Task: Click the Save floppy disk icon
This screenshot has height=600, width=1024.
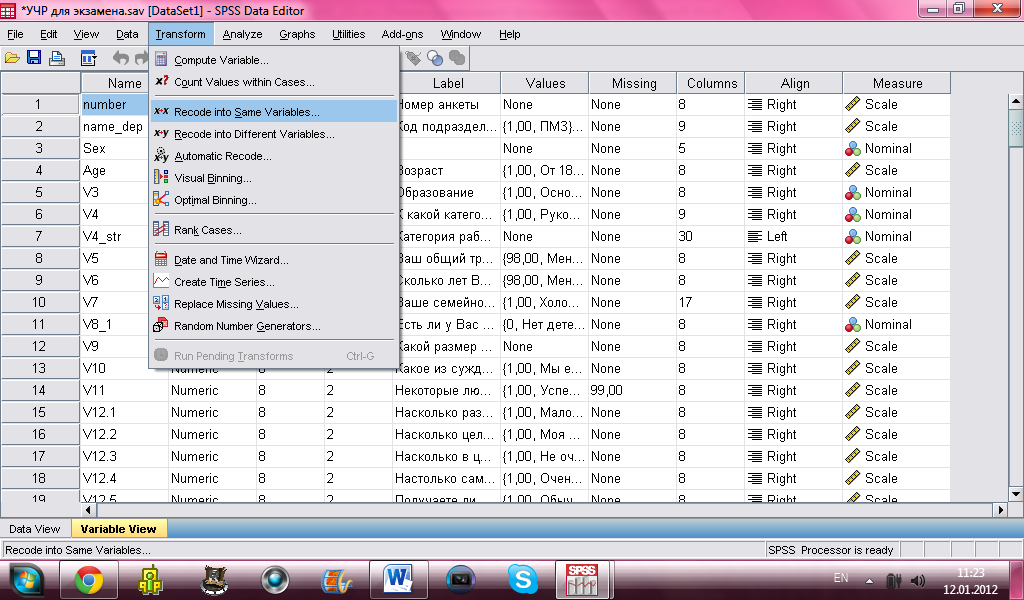Action: point(33,58)
